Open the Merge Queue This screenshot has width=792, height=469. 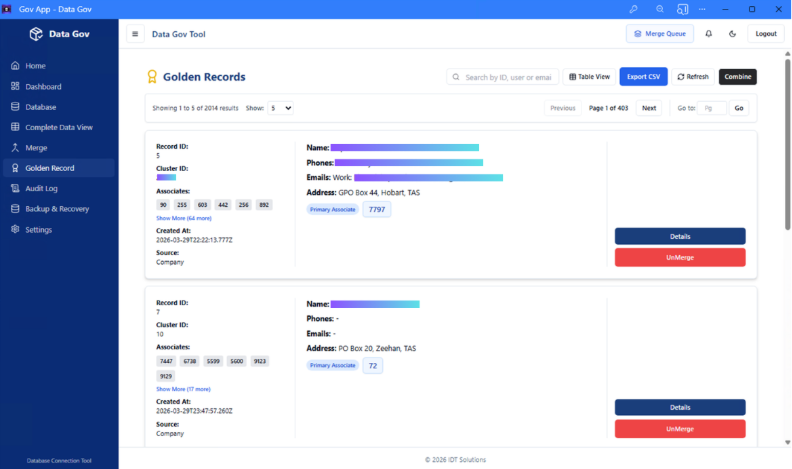tap(660, 34)
